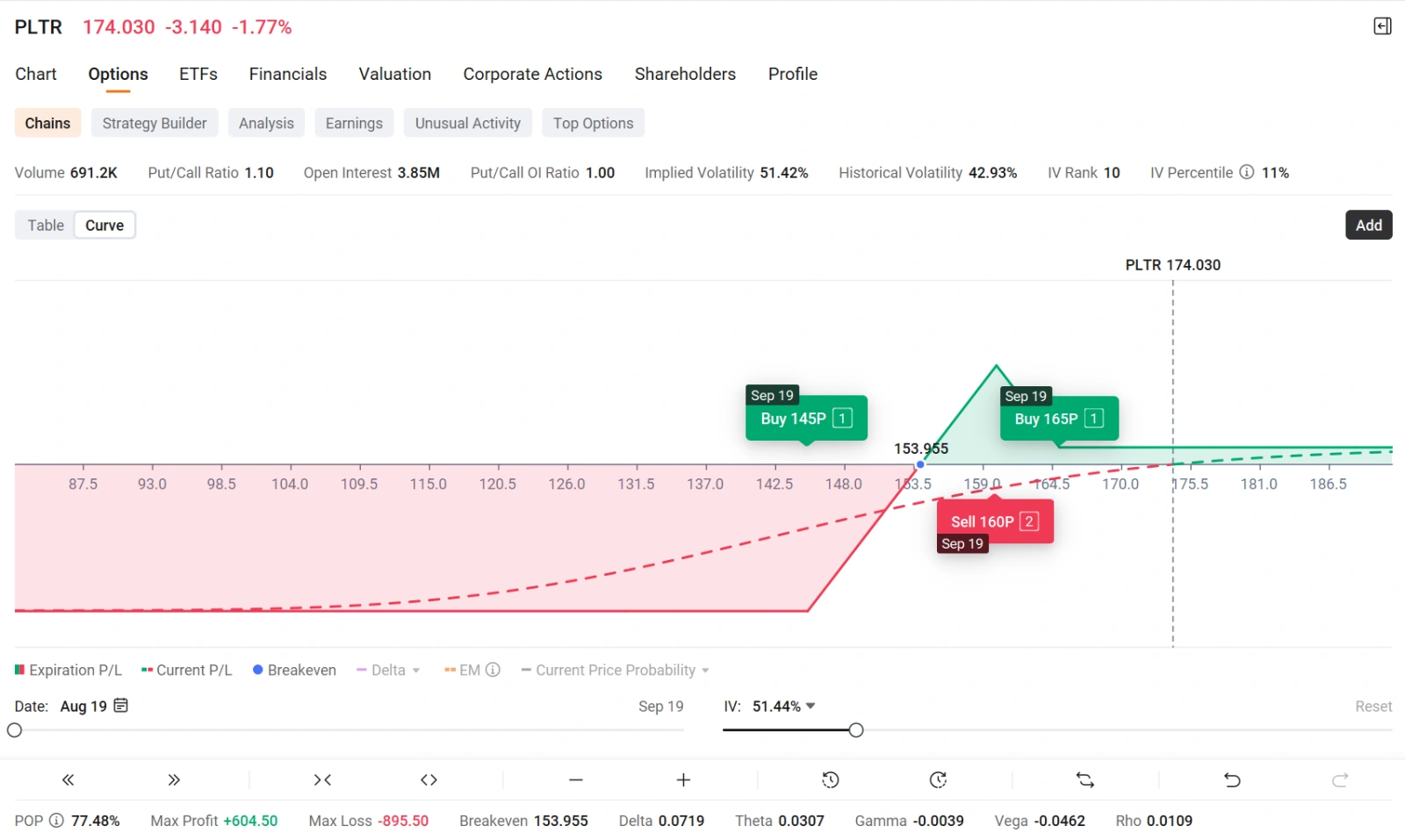
Task: Open the Analysis sub-tab
Action: pos(266,123)
